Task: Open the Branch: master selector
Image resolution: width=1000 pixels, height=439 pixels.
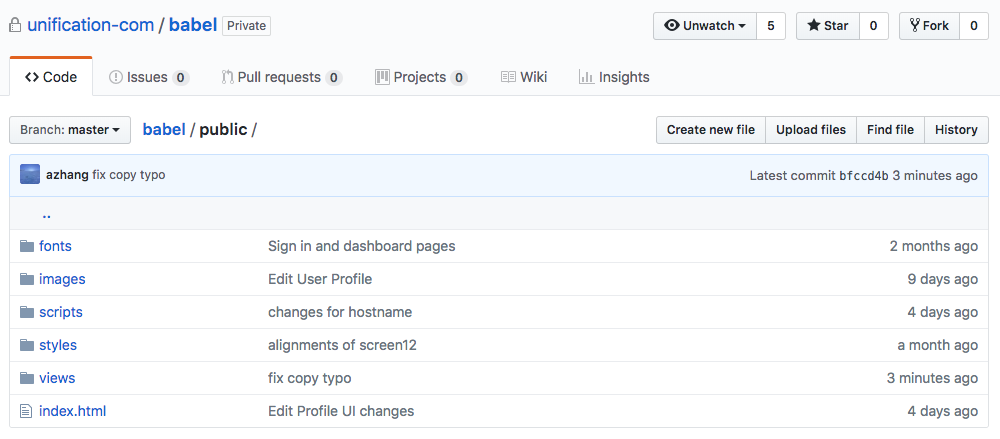Action: pos(70,130)
